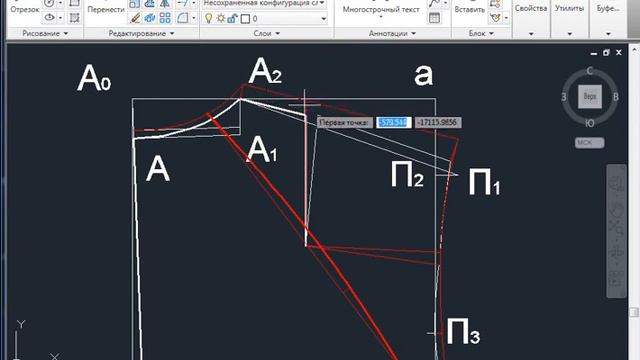Insert a table via the table icon
Viewport: 640px width, 360px height.
(x=434, y=18)
